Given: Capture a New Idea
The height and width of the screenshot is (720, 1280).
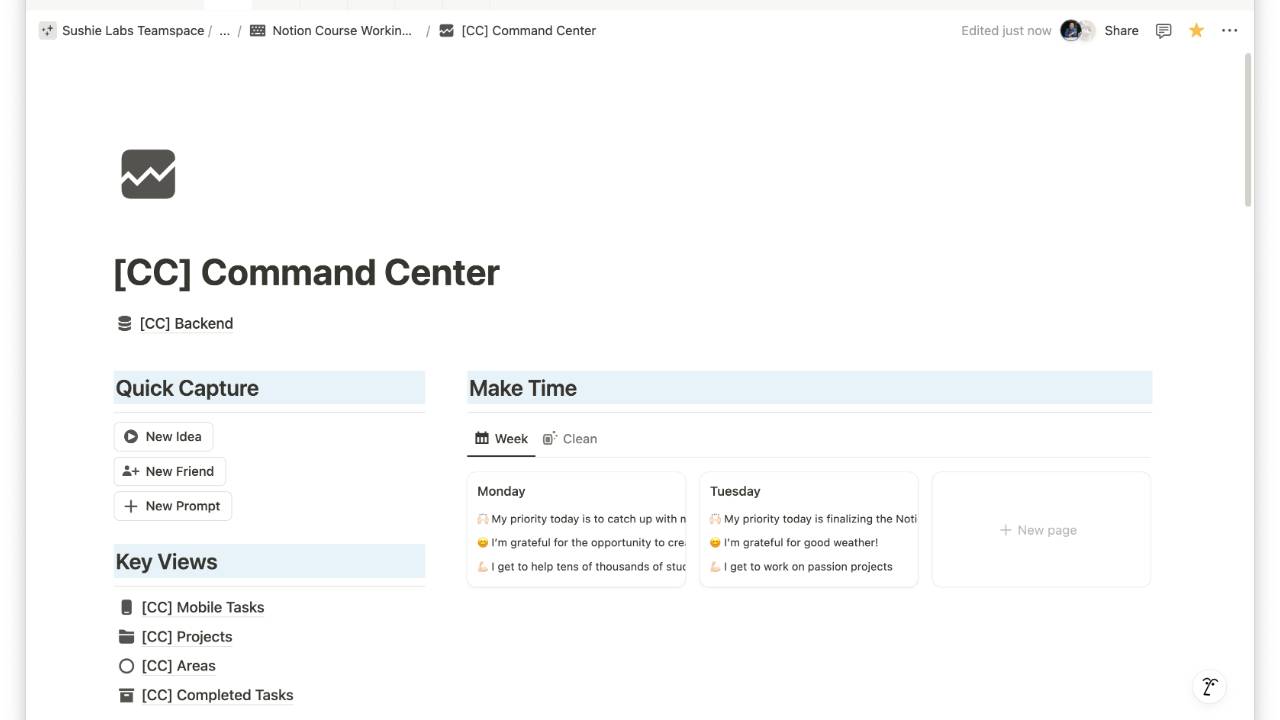Looking at the screenshot, I should coord(163,436).
